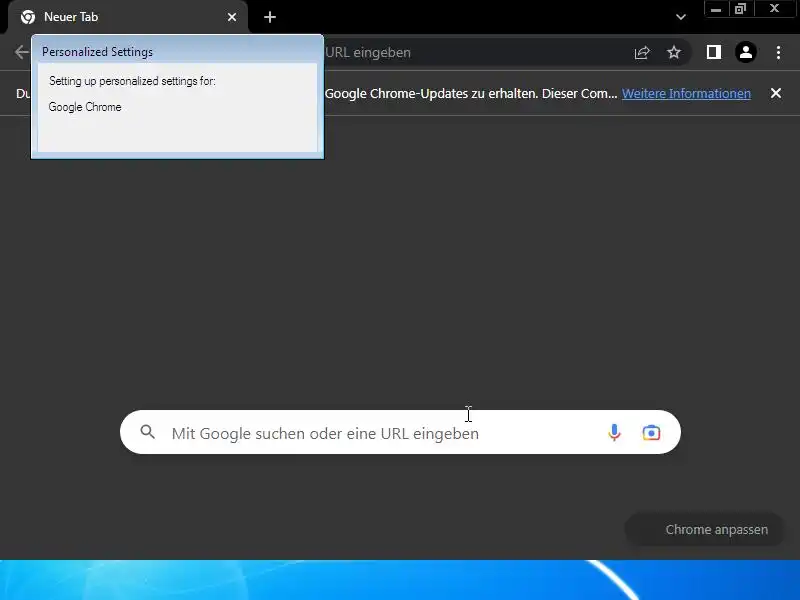Select the Neuer Tab tab
Image resolution: width=800 pixels, height=600 pixels.
tap(128, 17)
